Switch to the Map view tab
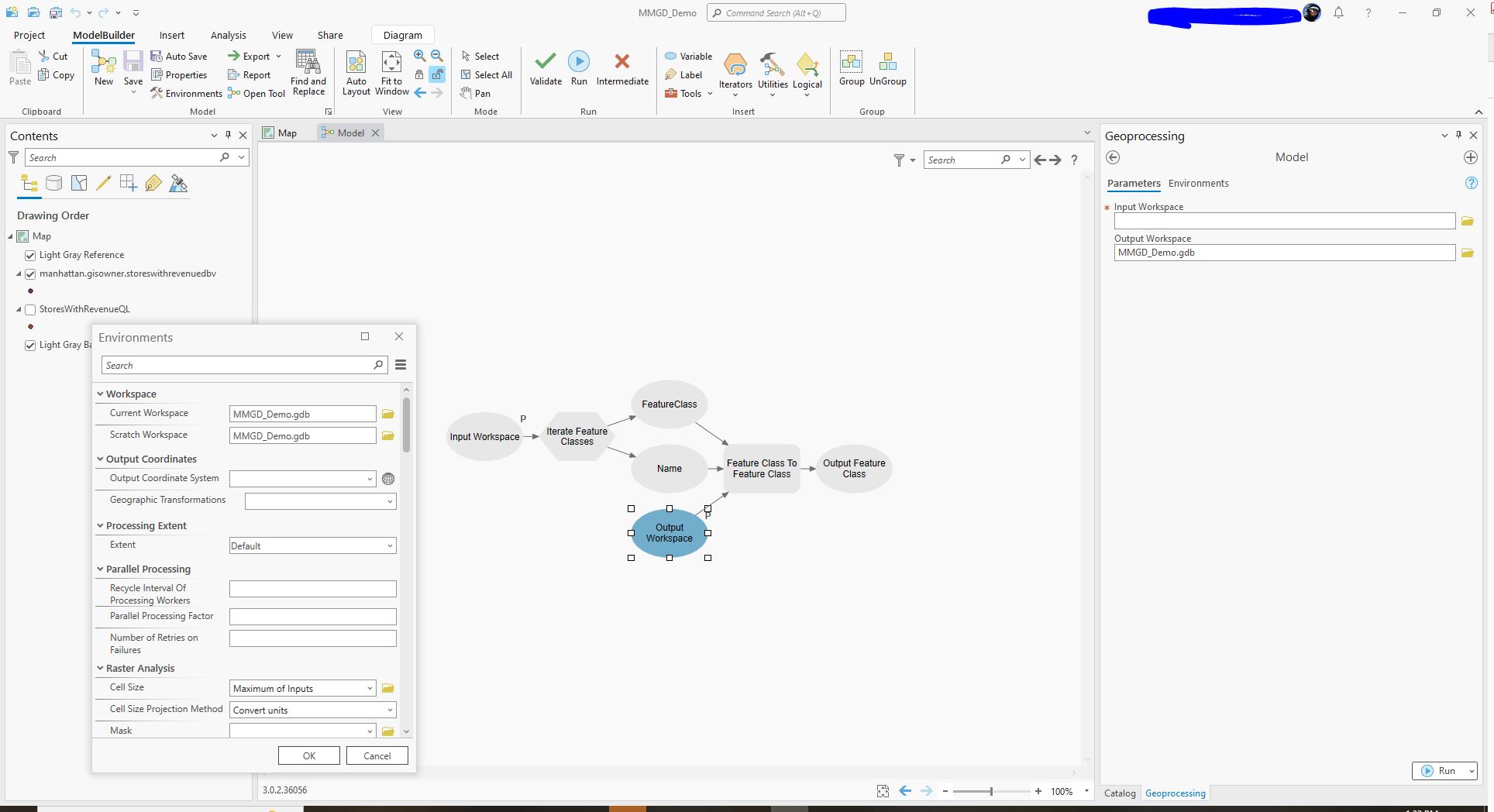 pyautogui.click(x=280, y=132)
